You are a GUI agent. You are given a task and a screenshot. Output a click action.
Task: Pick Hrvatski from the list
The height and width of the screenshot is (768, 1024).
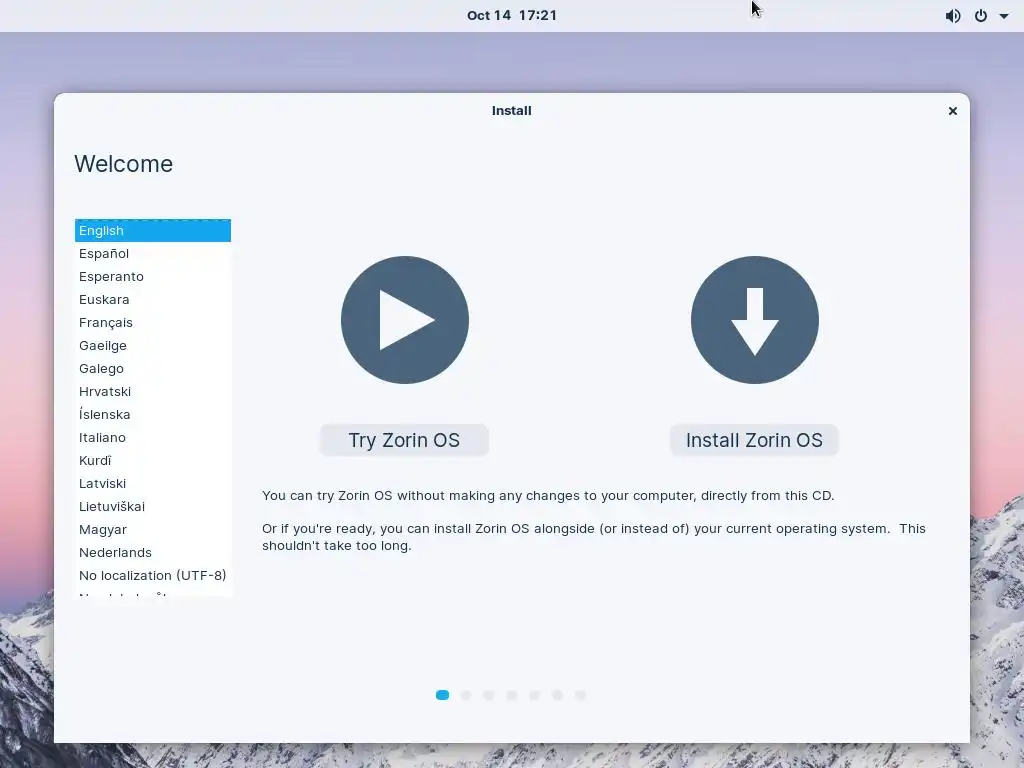(153, 391)
